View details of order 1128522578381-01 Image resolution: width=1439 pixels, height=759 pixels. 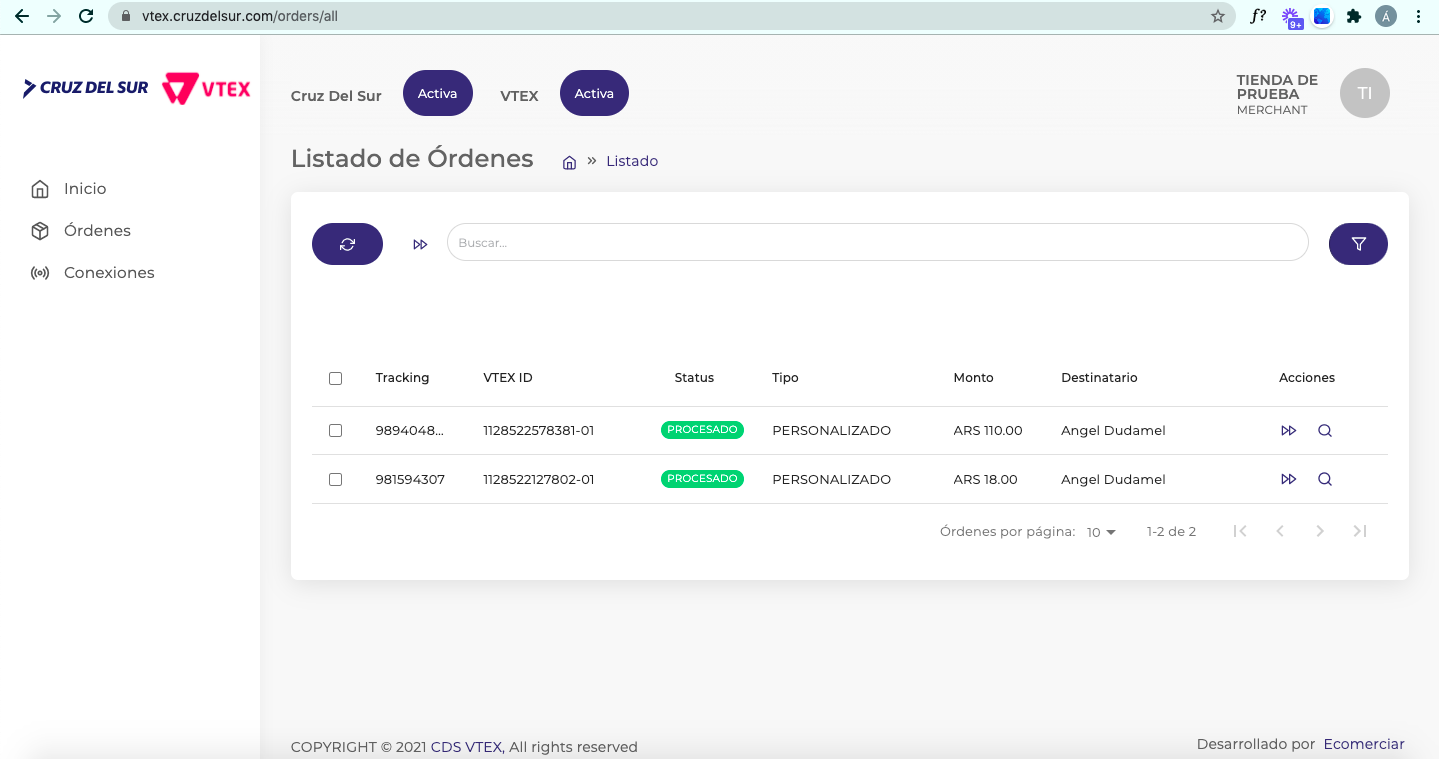tap(1325, 431)
